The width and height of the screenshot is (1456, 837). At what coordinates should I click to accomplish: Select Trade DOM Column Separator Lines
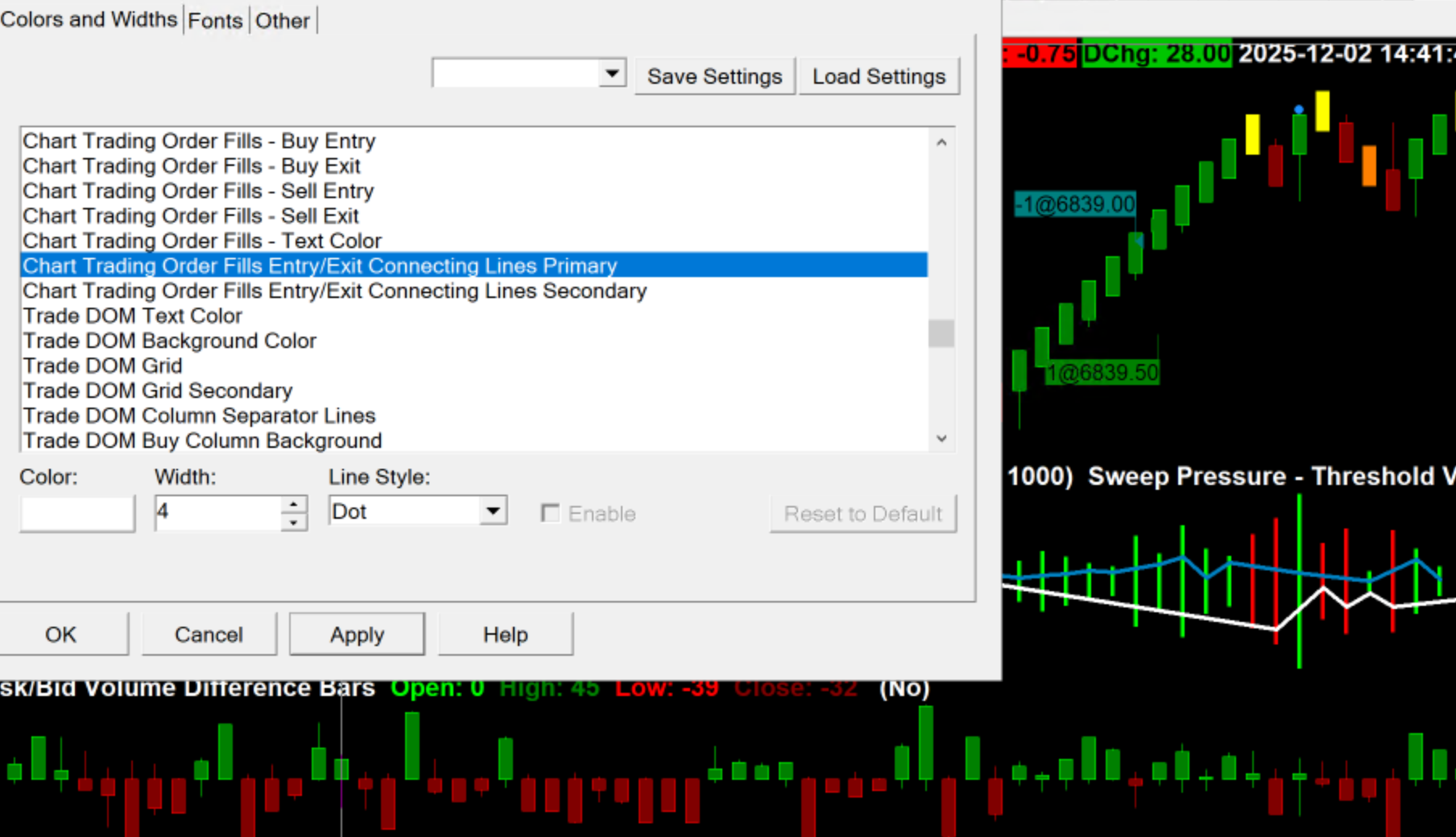click(474, 416)
